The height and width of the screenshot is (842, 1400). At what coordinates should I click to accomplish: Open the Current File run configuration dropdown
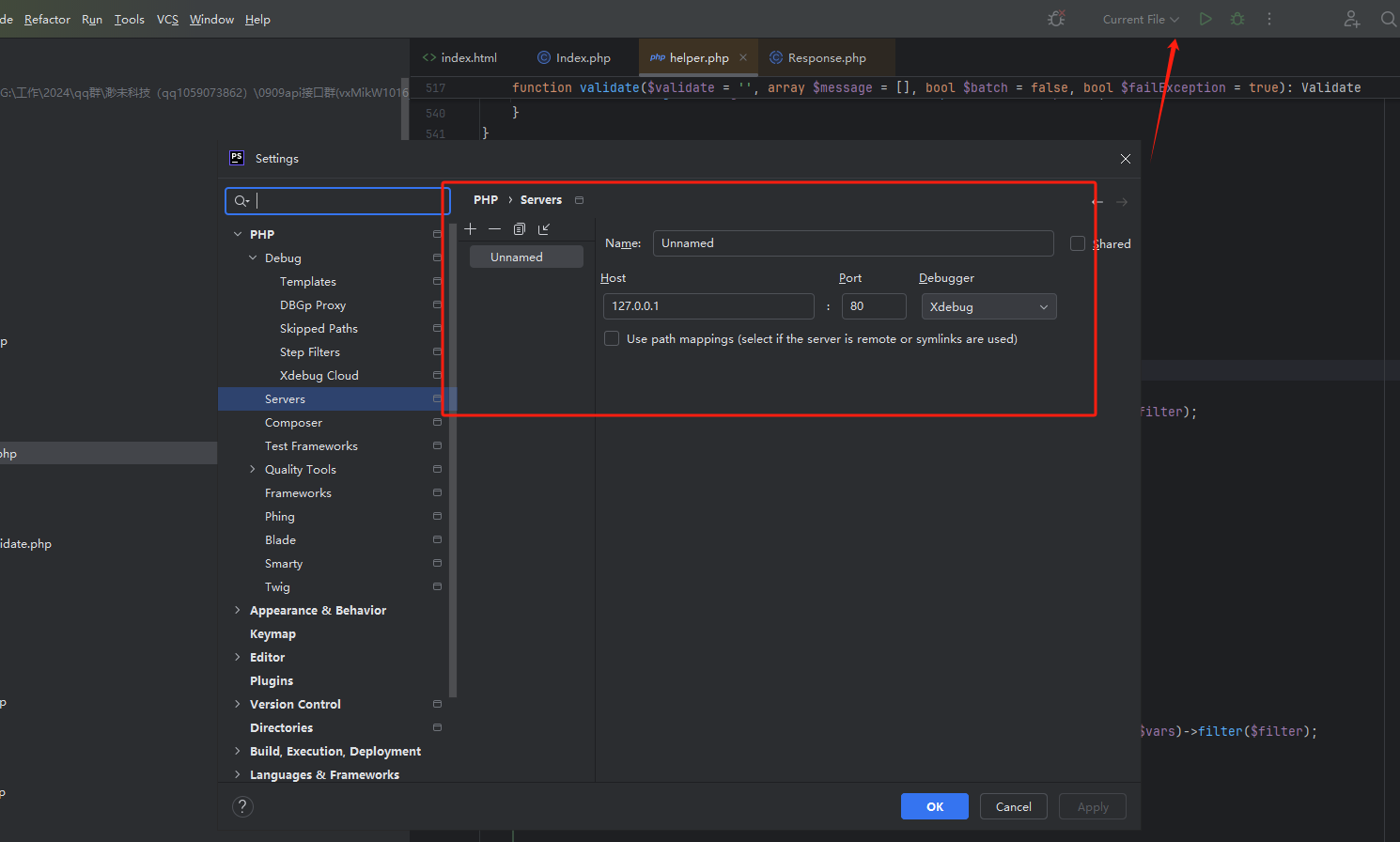(1141, 19)
